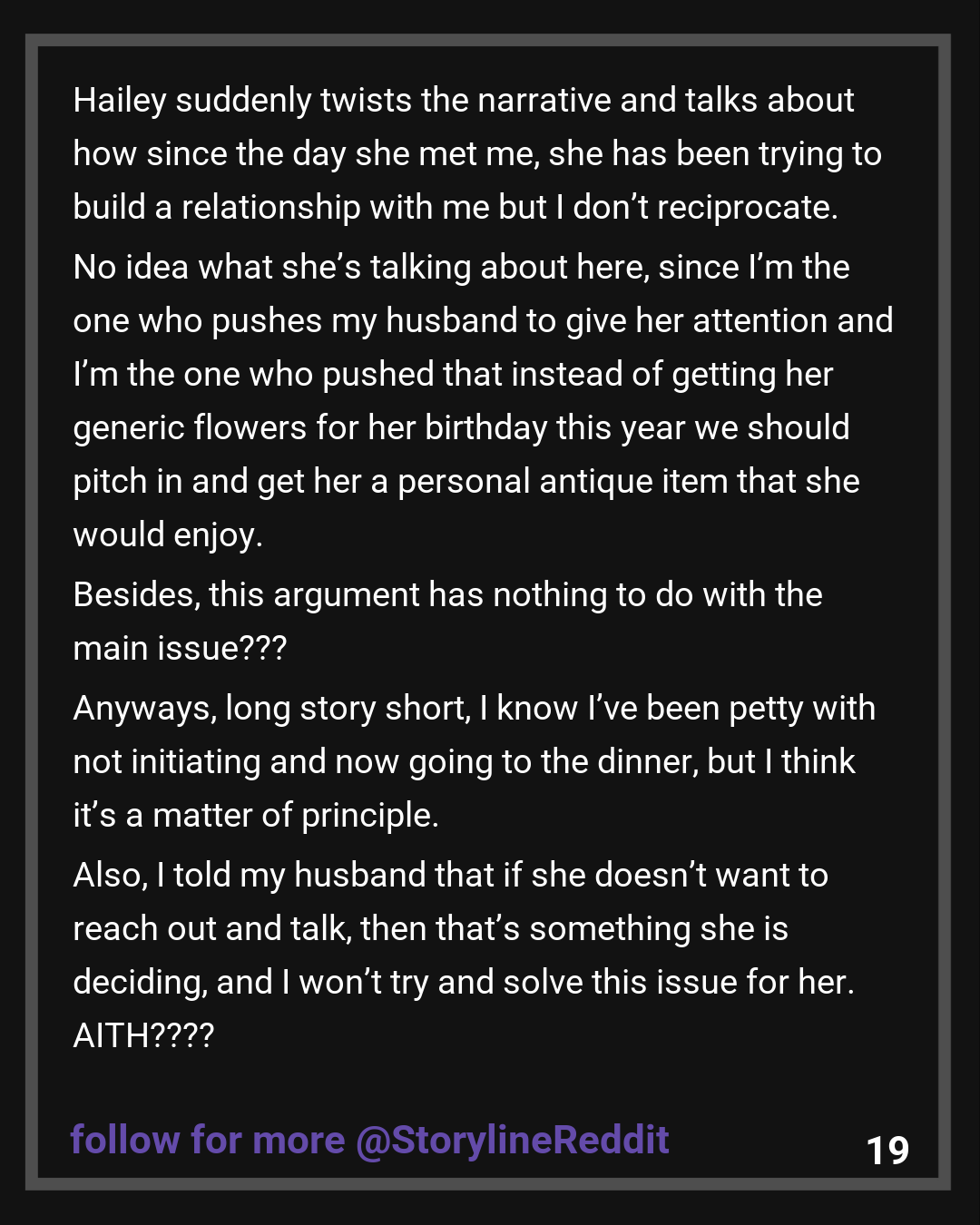This screenshot has width=980, height=1225.
Task: Click the AITH???? text
Action: pos(143,1036)
